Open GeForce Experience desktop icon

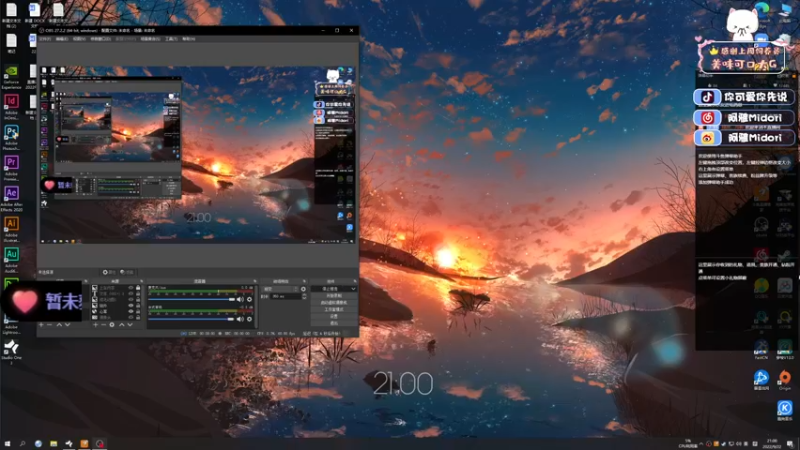(11, 76)
